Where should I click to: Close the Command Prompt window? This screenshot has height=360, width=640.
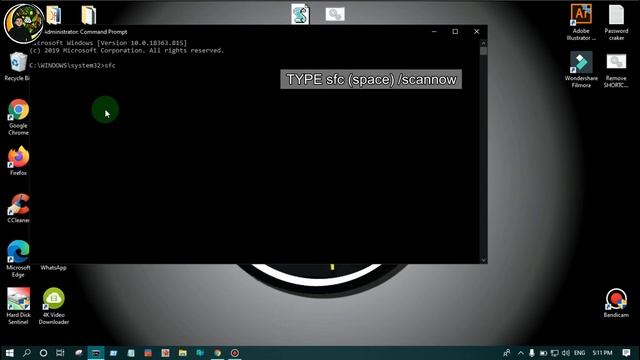(476, 31)
